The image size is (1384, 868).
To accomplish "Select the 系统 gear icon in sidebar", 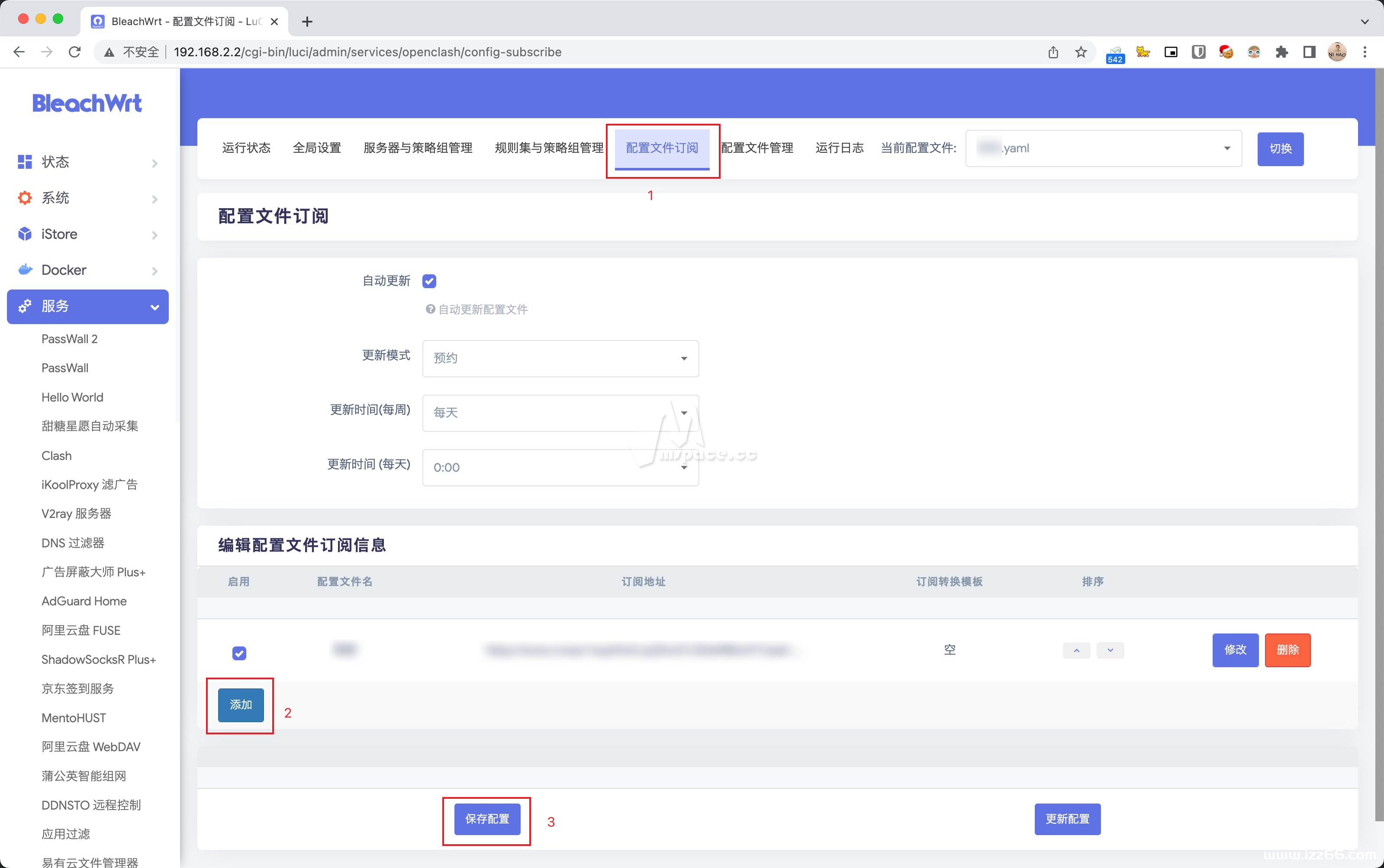I will [x=24, y=197].
